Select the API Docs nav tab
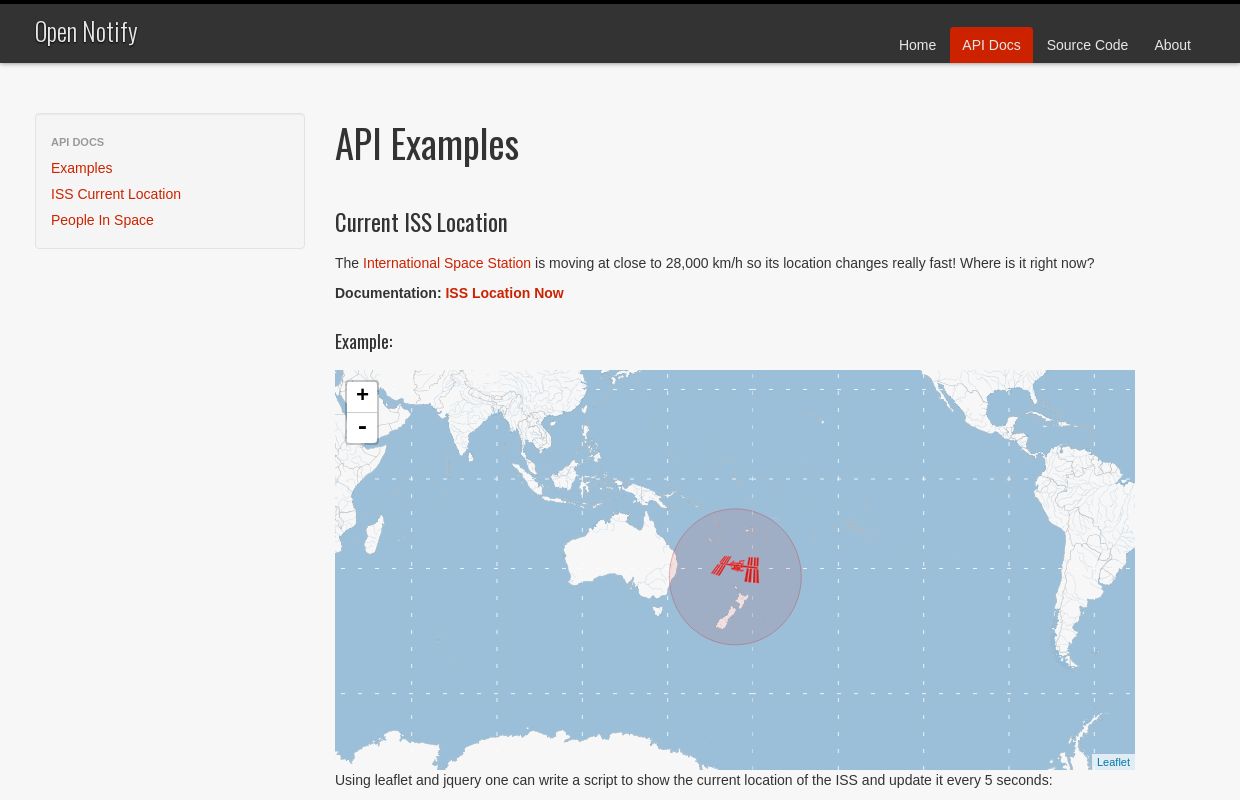Image resolution: width=1240 pixels, height=800 pixels. [x=991, y=45]
